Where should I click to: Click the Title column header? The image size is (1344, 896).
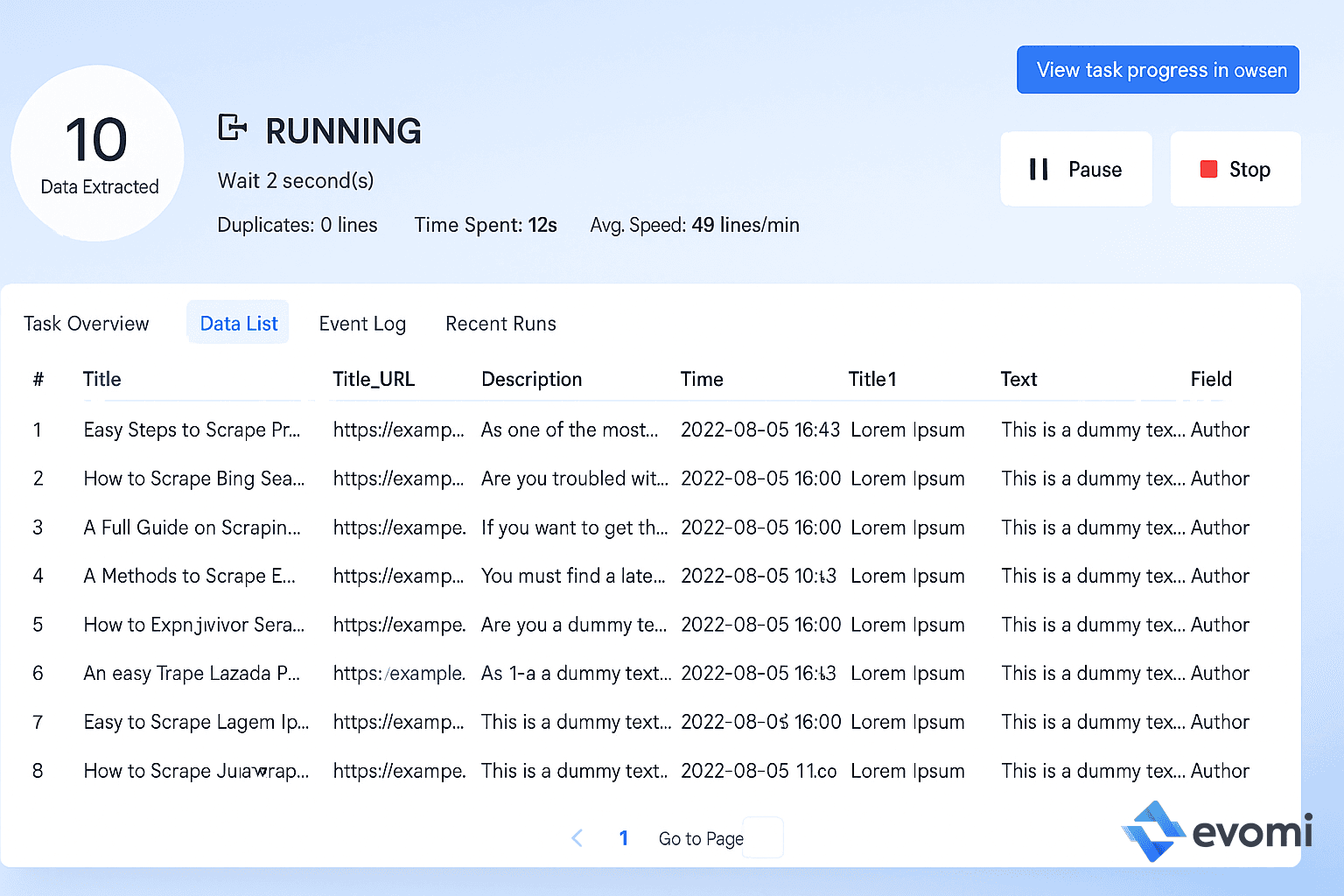101,379
